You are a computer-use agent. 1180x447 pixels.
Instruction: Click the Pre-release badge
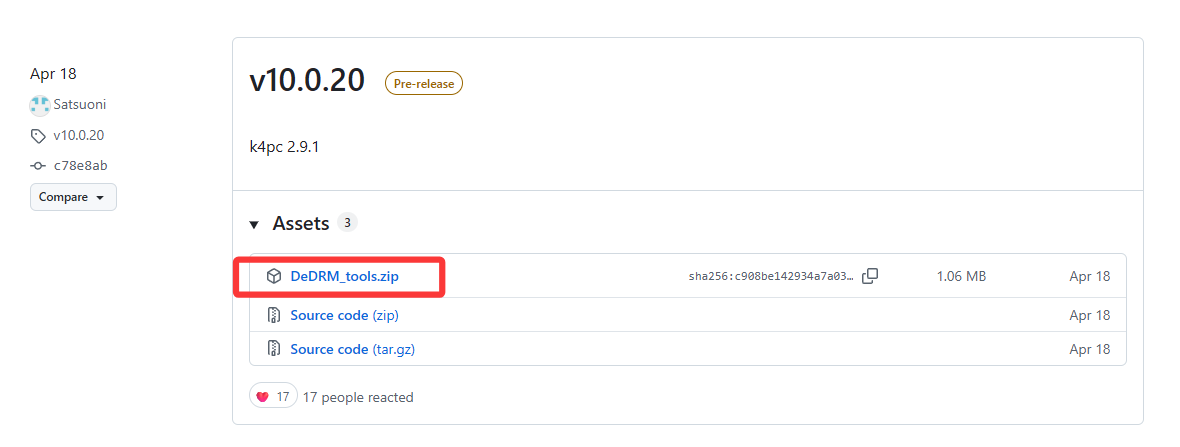(x=424, y=84)
